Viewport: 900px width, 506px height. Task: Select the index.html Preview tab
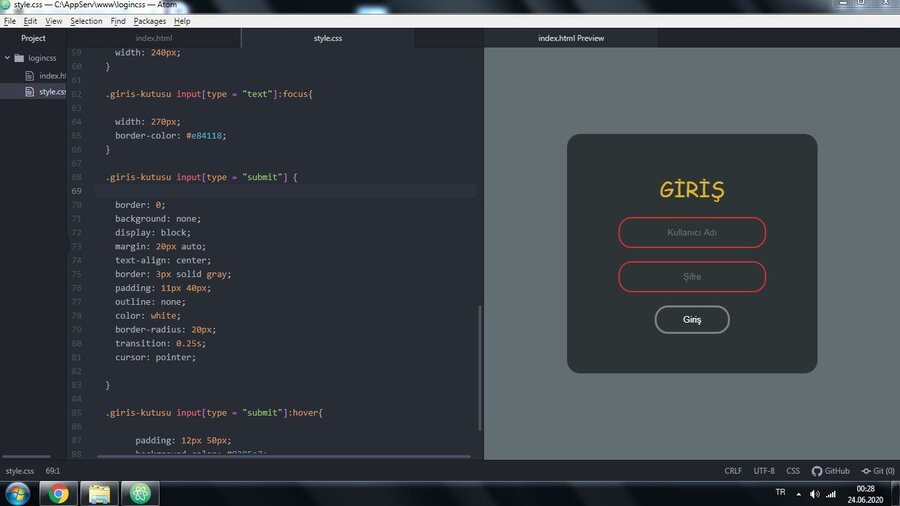(x=571, y=38)
